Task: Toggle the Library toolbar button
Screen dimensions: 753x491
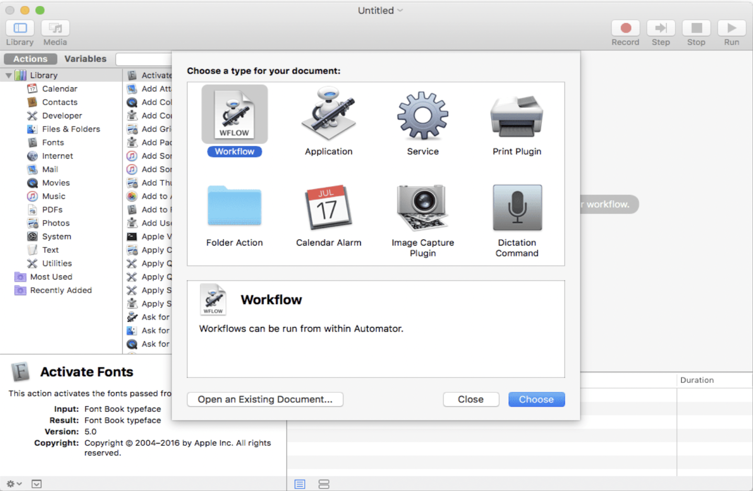Action: click(20, 28)
